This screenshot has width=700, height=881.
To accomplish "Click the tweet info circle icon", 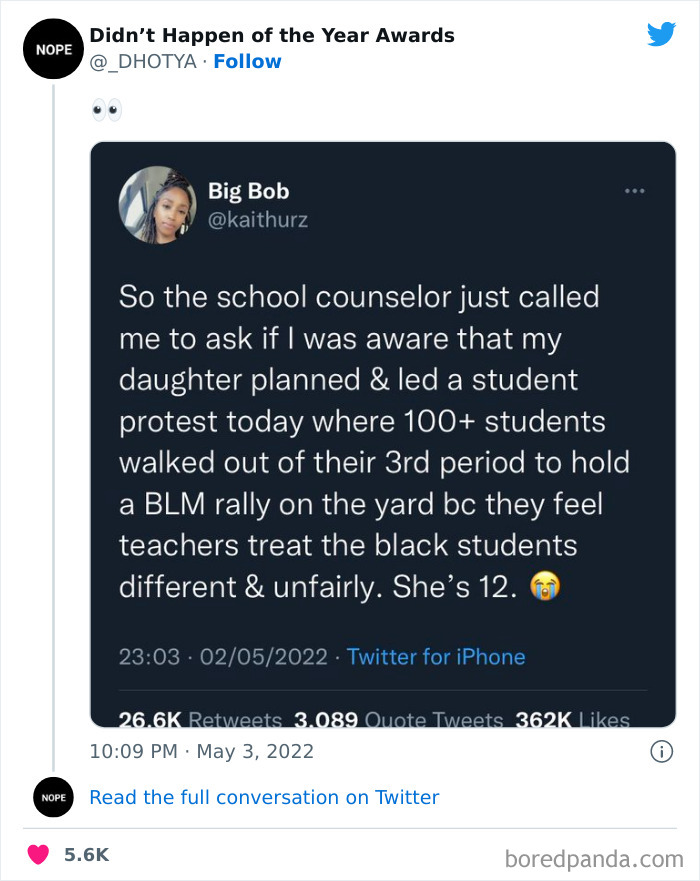I will click(x=661, y=751).
